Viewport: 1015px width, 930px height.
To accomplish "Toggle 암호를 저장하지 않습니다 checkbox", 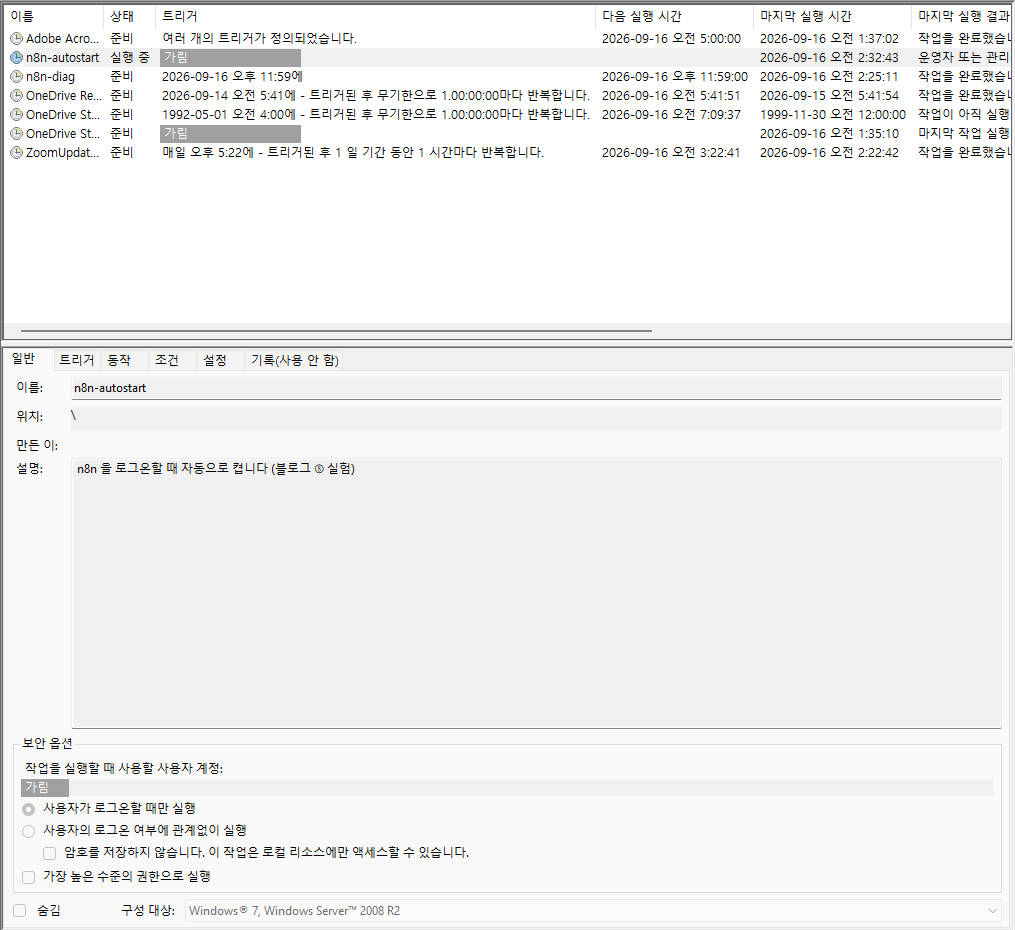I will click(49, 853).
